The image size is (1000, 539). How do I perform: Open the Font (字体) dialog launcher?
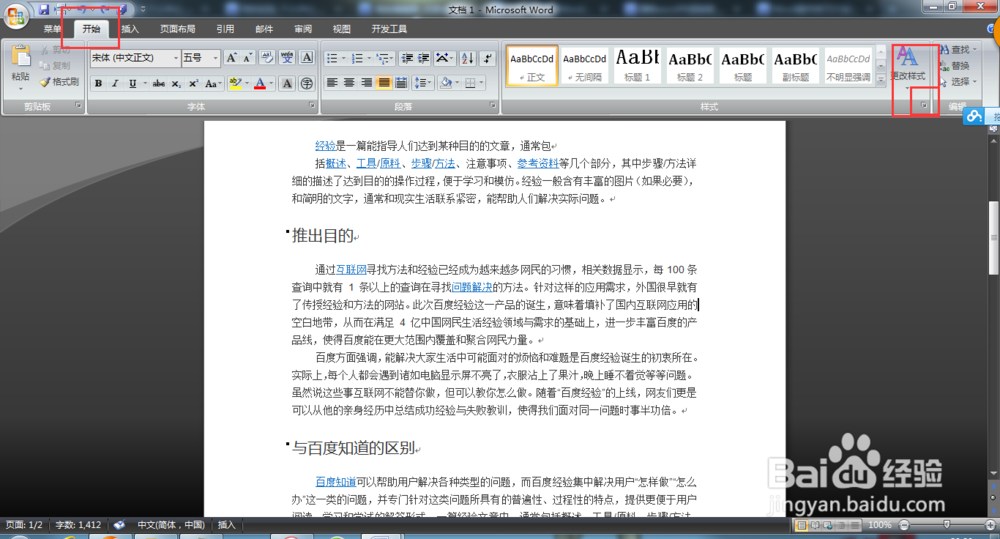[x=312, y=105]
